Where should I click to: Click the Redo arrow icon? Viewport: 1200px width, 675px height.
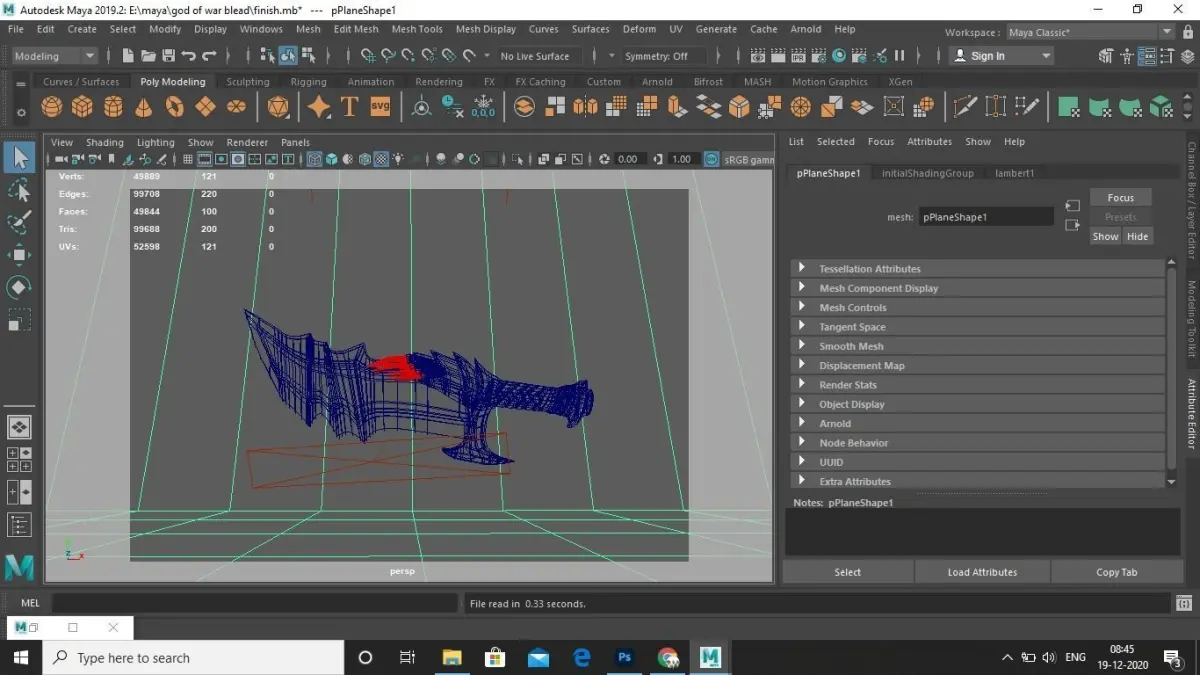click(x=209, y=56)
